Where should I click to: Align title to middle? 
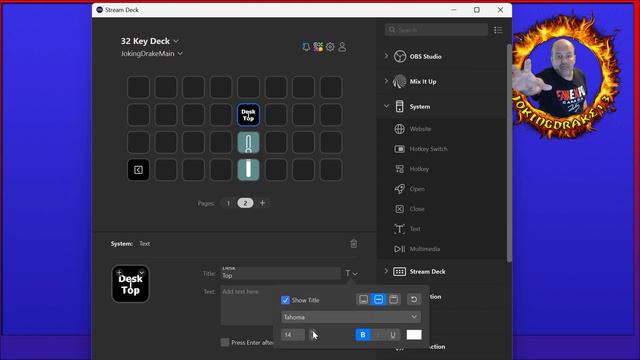point(378,300)
